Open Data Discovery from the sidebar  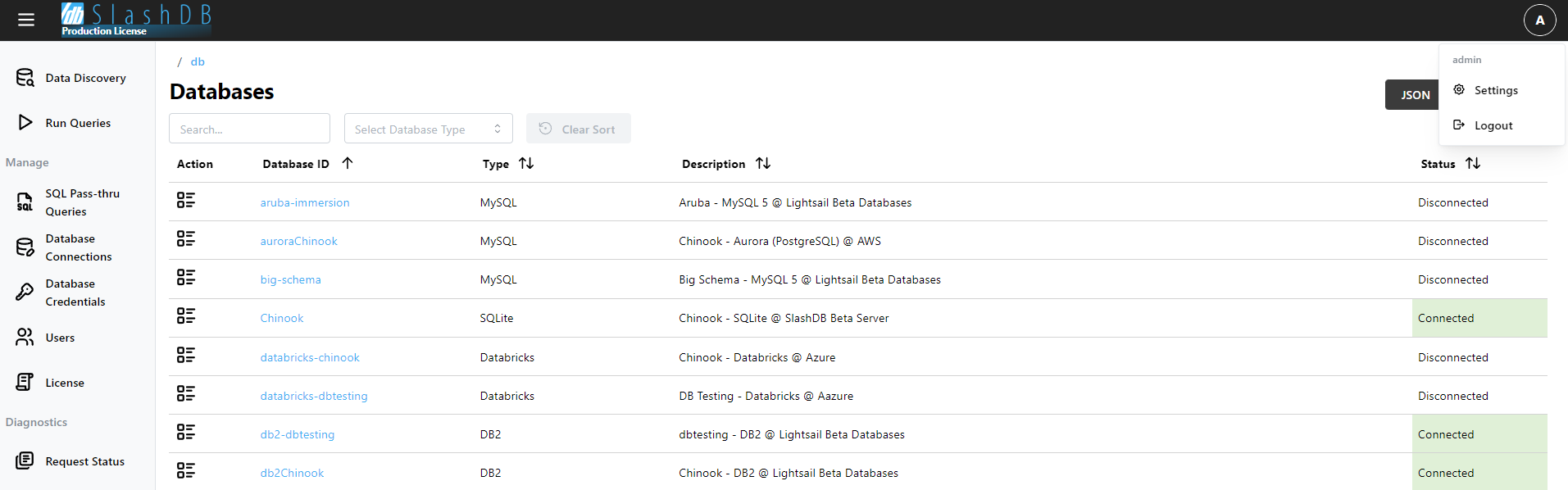85,78
